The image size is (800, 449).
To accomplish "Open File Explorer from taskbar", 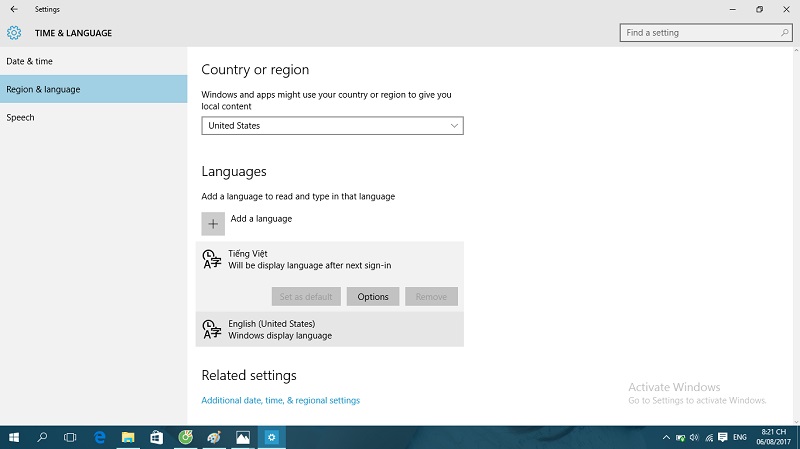I will 128,437.
